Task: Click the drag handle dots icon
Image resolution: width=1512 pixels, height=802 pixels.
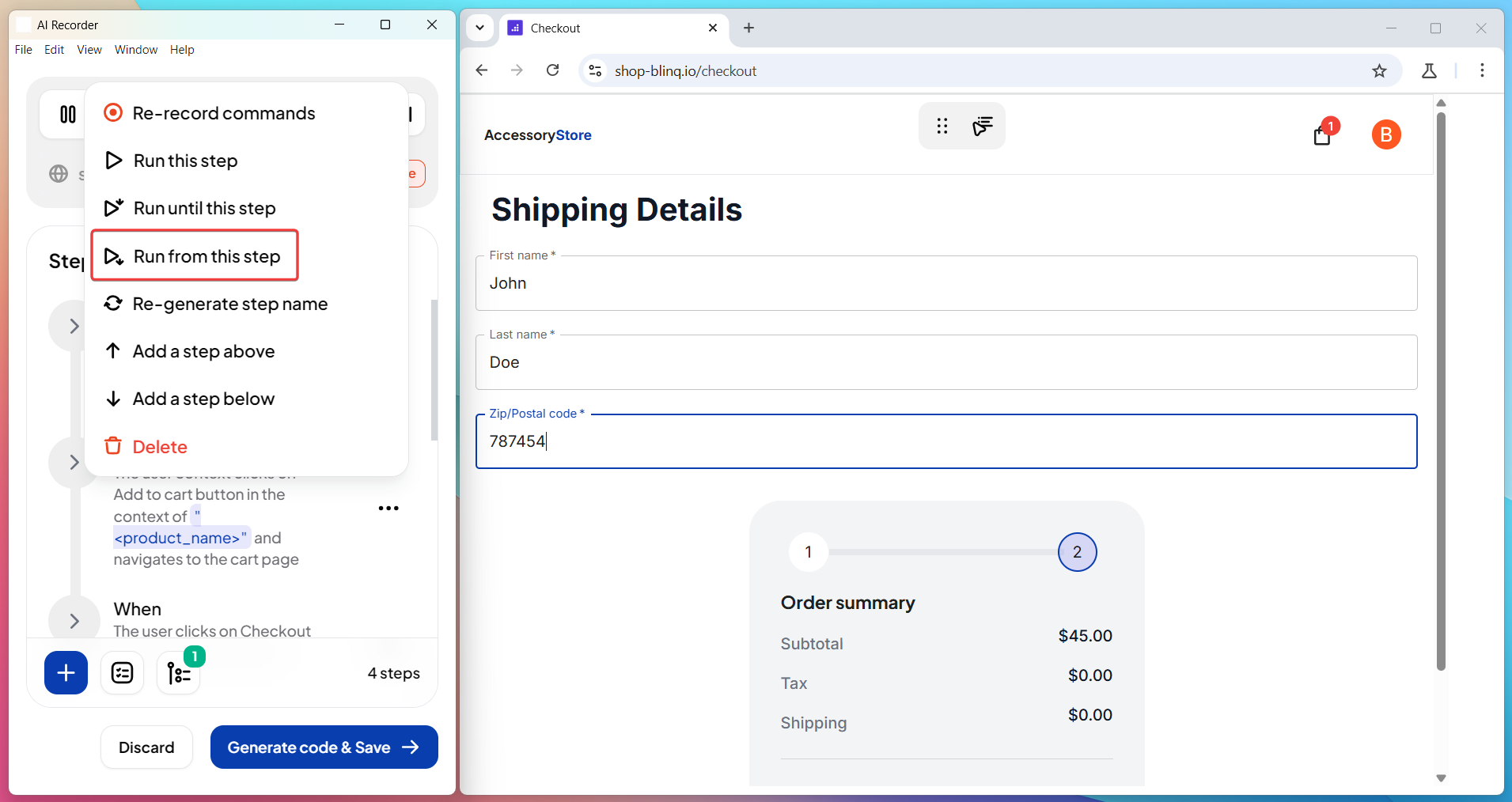Action: coord(942,127)
